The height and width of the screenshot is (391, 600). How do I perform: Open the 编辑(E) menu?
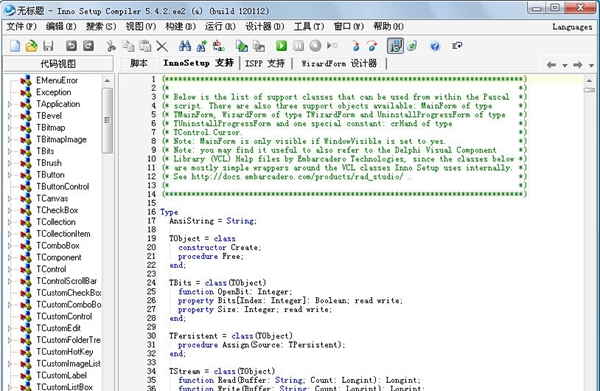tap(61, 26)
